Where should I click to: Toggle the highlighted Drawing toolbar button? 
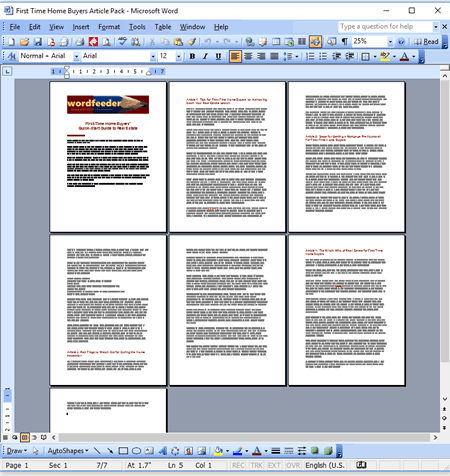315,42
